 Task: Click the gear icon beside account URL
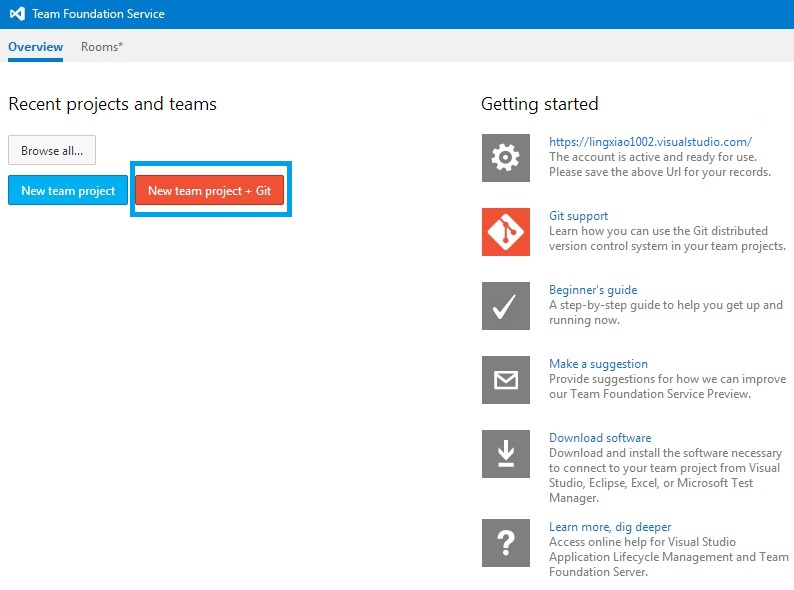point(505,158)
